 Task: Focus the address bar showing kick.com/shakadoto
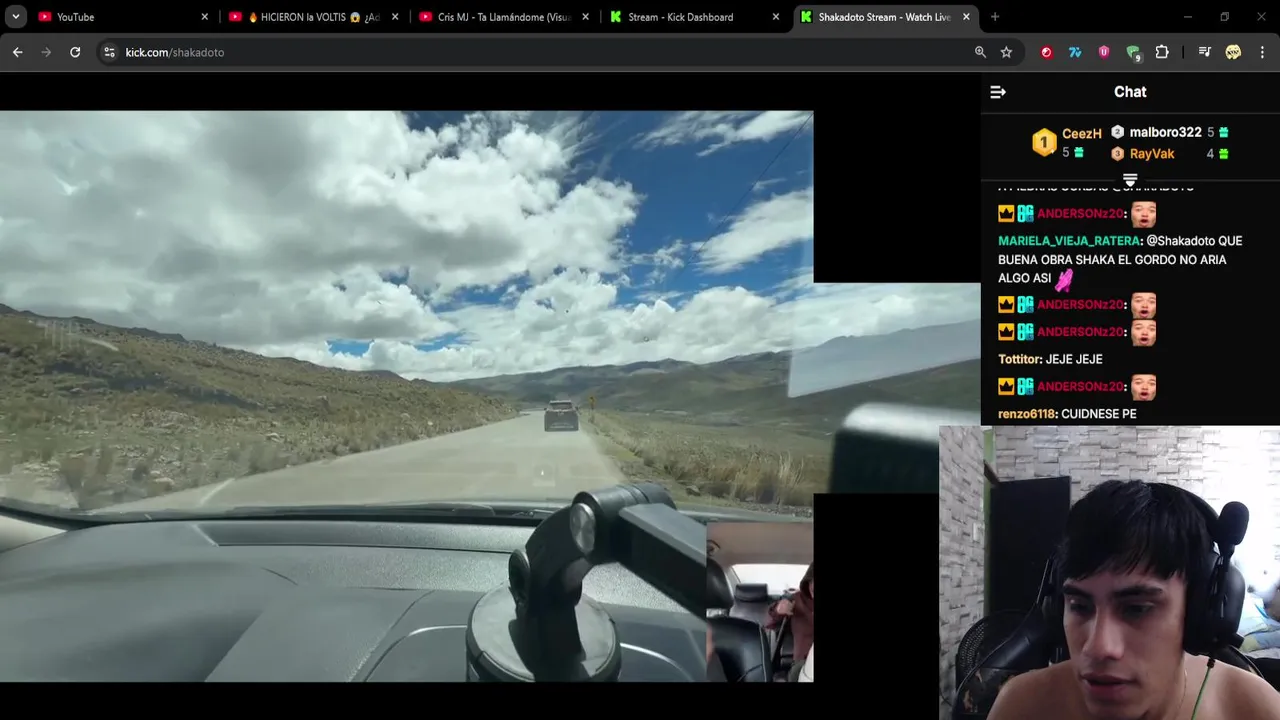[540, 52]
